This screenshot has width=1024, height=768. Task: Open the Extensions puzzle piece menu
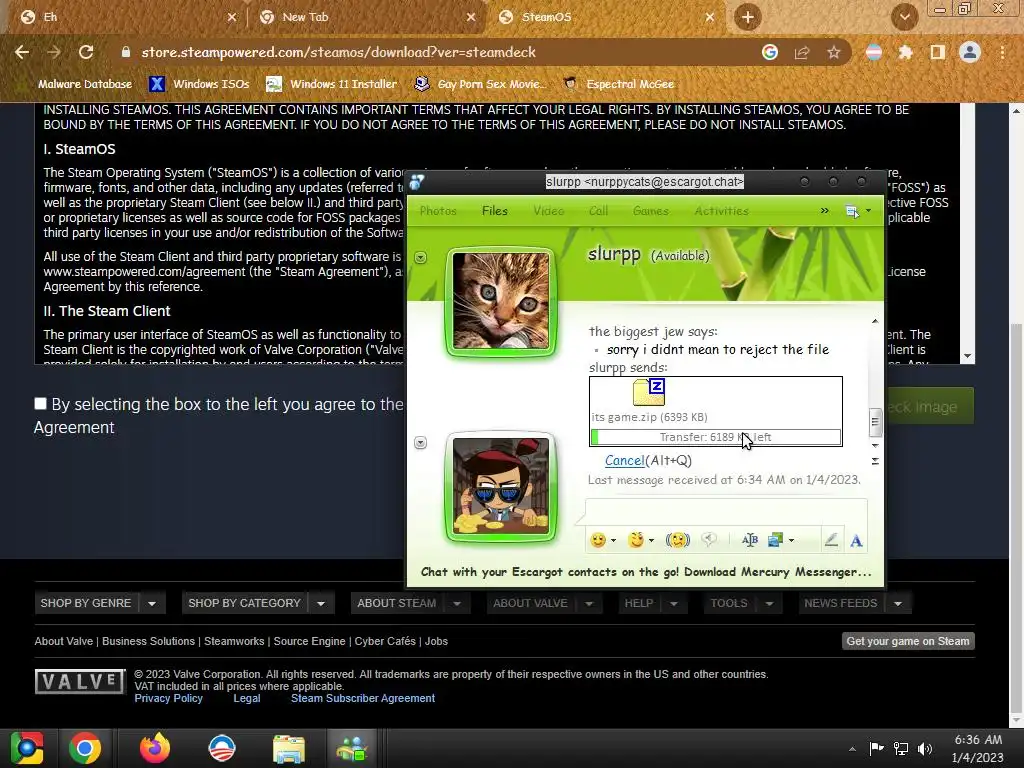click(905, 52)
